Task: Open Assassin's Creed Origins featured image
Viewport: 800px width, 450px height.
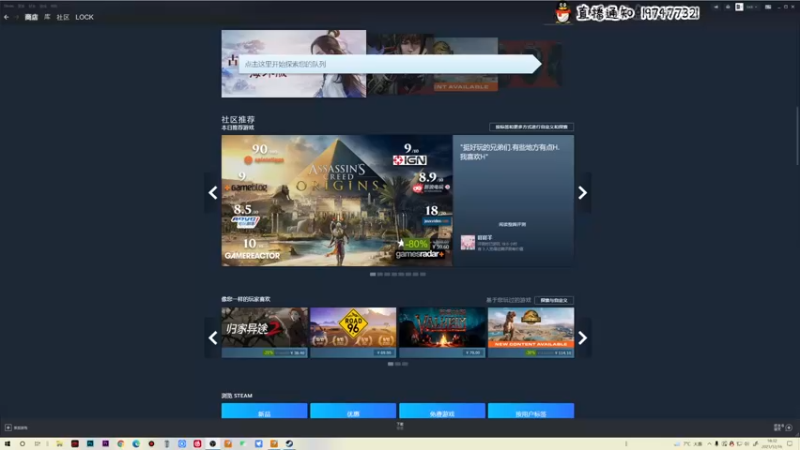Action: point(337,200)
